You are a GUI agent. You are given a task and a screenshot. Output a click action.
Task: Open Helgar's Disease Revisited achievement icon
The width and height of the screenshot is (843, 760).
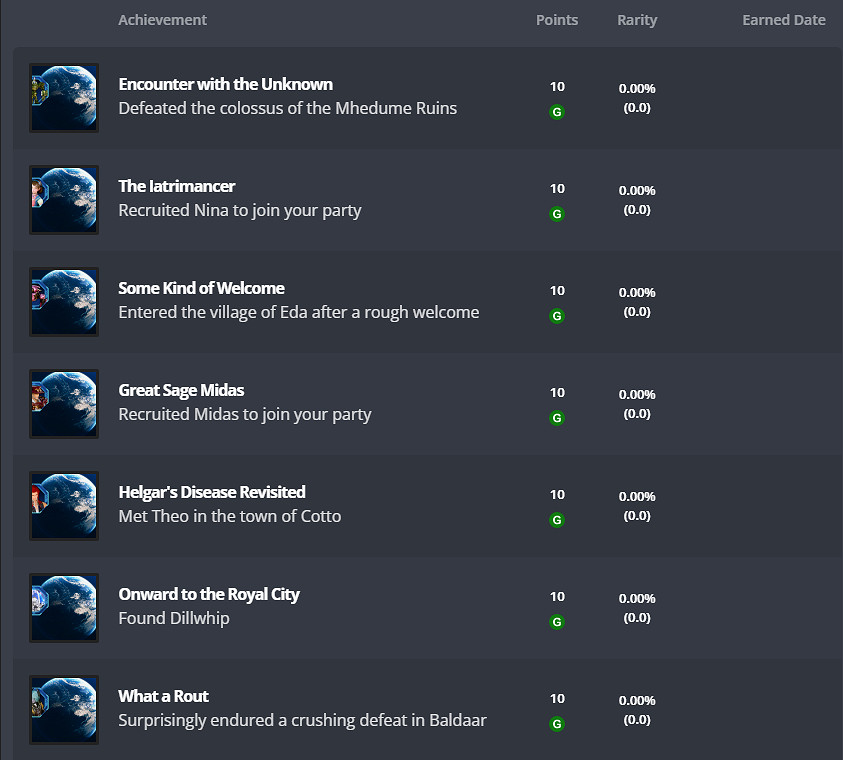point(64,506)
